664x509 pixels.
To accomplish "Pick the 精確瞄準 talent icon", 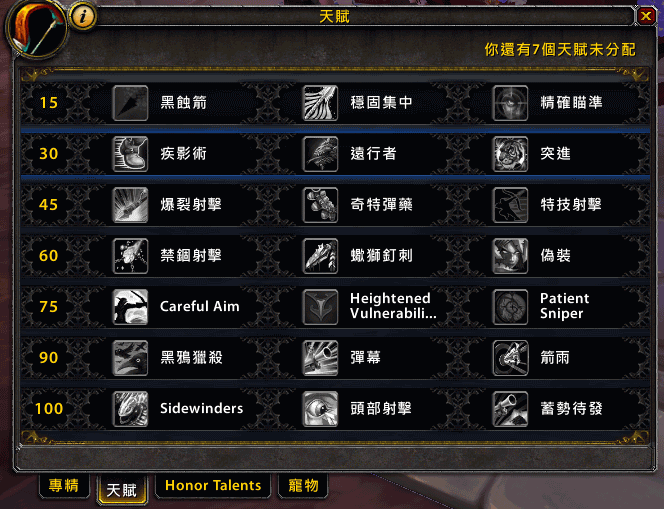I will [510, 103].
